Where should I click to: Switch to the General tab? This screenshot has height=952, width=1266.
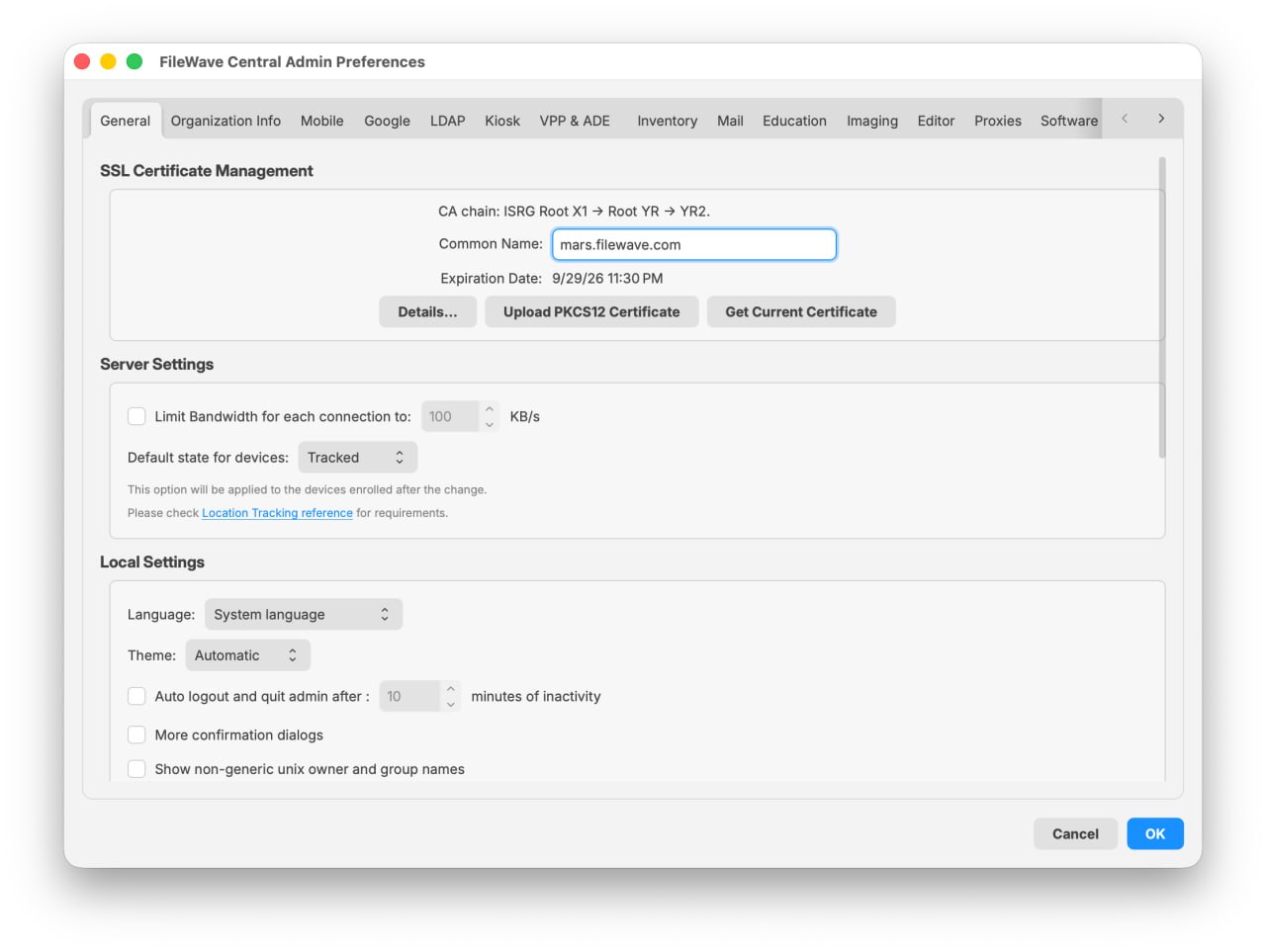[x=125, y=121]
